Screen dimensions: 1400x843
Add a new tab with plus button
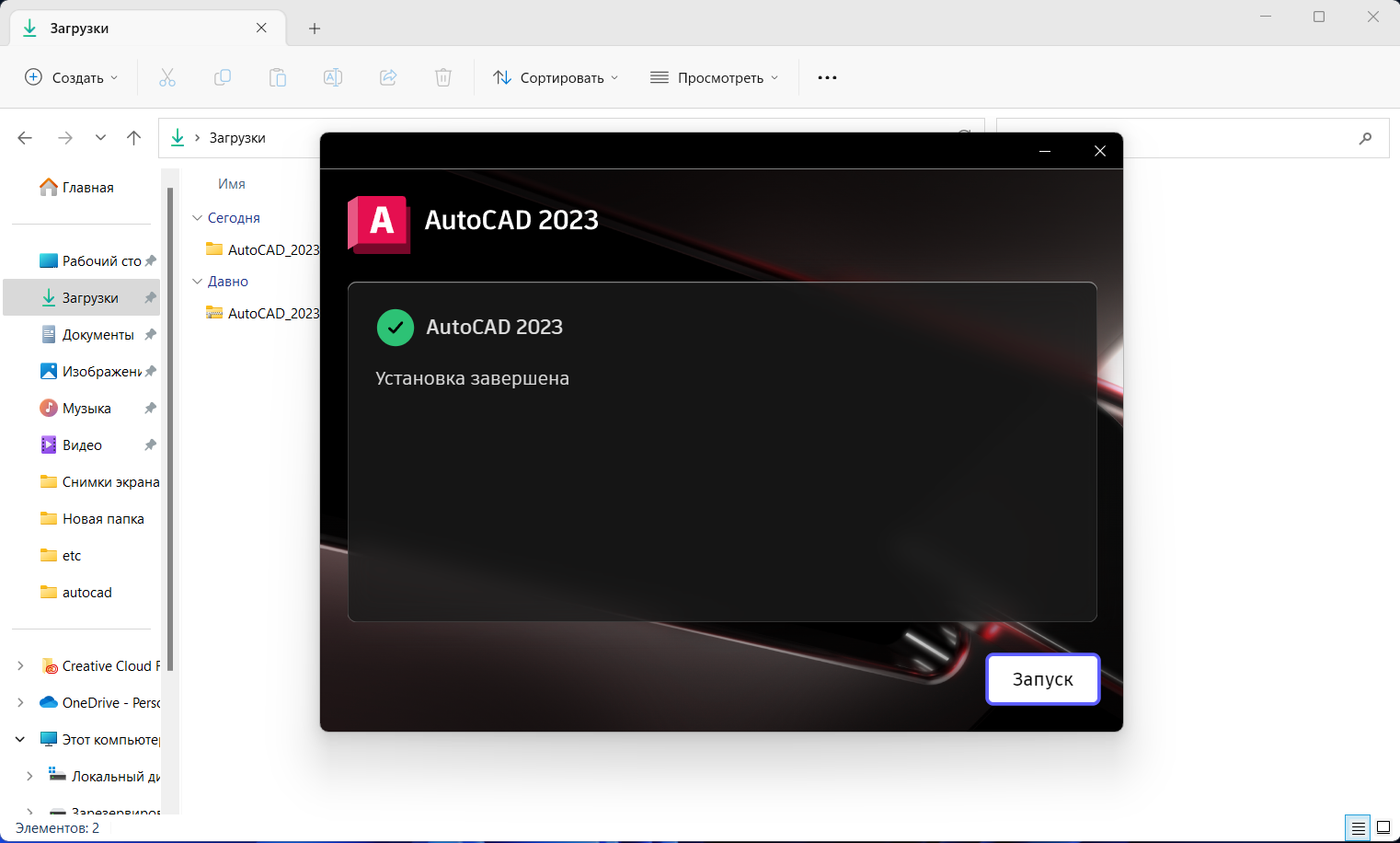[315, 29]
